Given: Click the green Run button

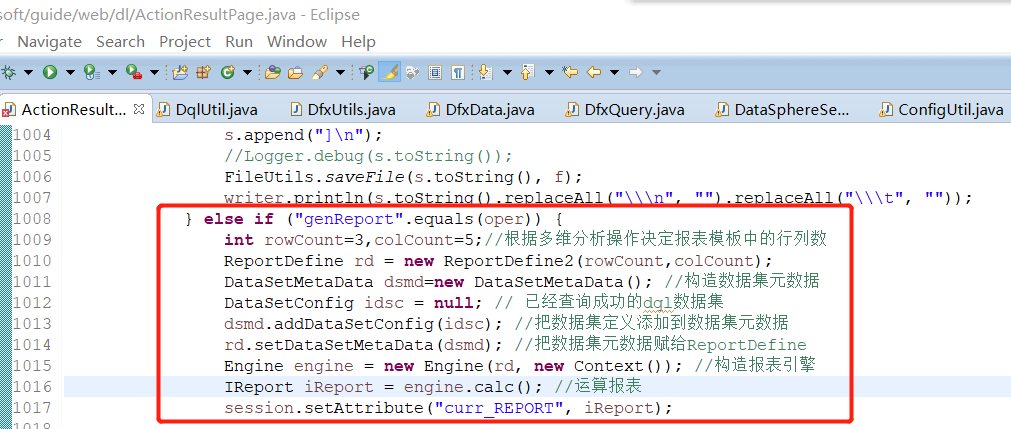Looking at the screenshot, I should 50,72.
